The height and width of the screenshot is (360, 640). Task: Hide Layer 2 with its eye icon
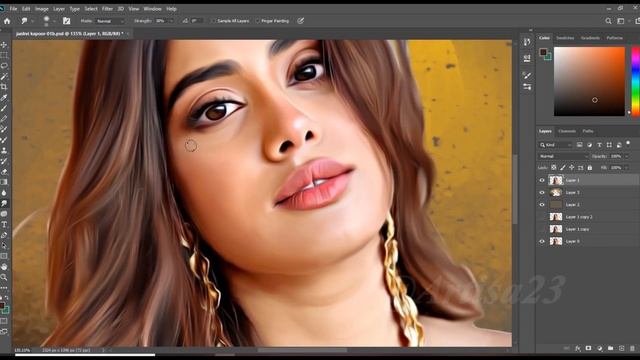[x=542, y=204]
